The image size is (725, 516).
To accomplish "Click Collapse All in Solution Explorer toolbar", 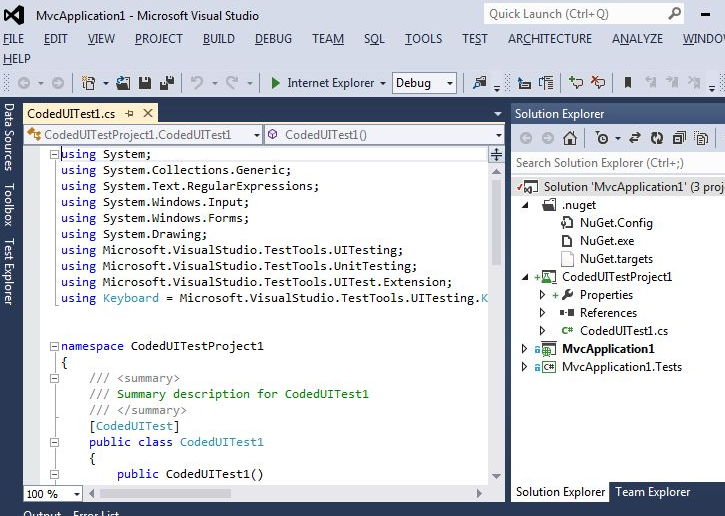I will click(x=679, y=138).
